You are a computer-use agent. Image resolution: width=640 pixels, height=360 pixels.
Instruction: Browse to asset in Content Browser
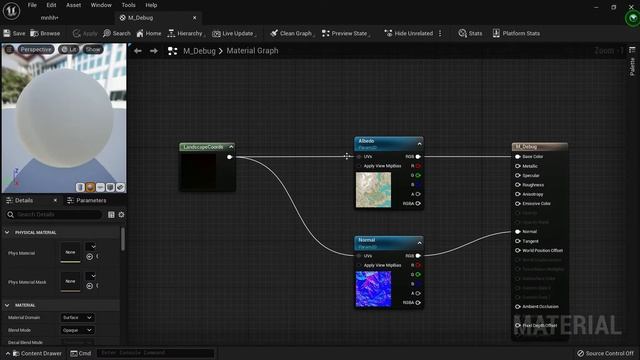point(45,33)
